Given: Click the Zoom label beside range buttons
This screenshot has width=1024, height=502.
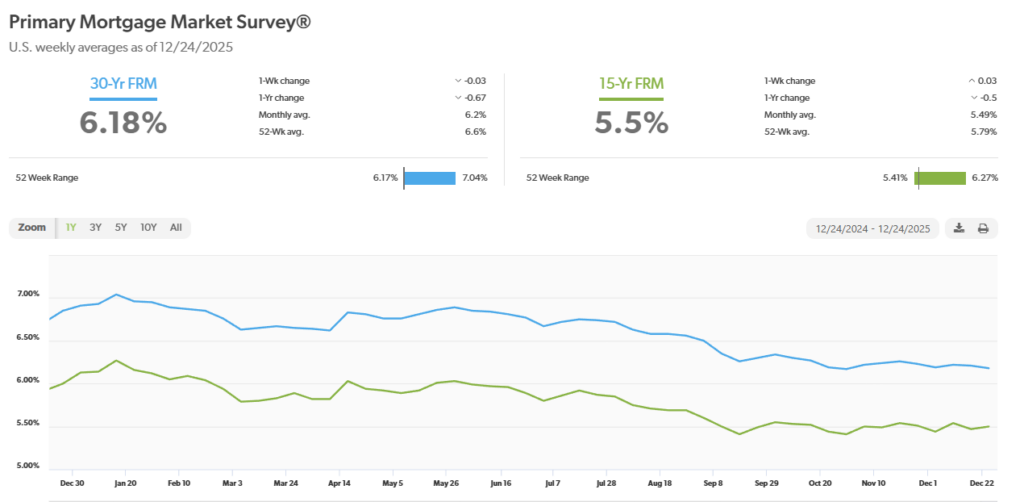Looking at the screenshot, I should pos(32,227).
